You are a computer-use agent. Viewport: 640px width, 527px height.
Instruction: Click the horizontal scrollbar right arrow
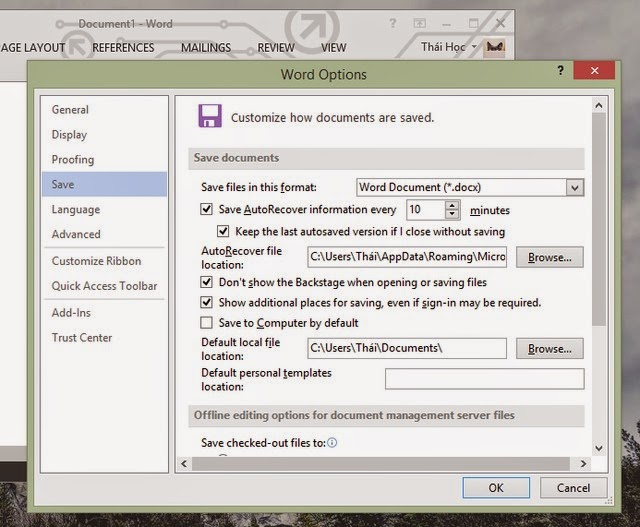pyautogui.click(x=583, y=463)
